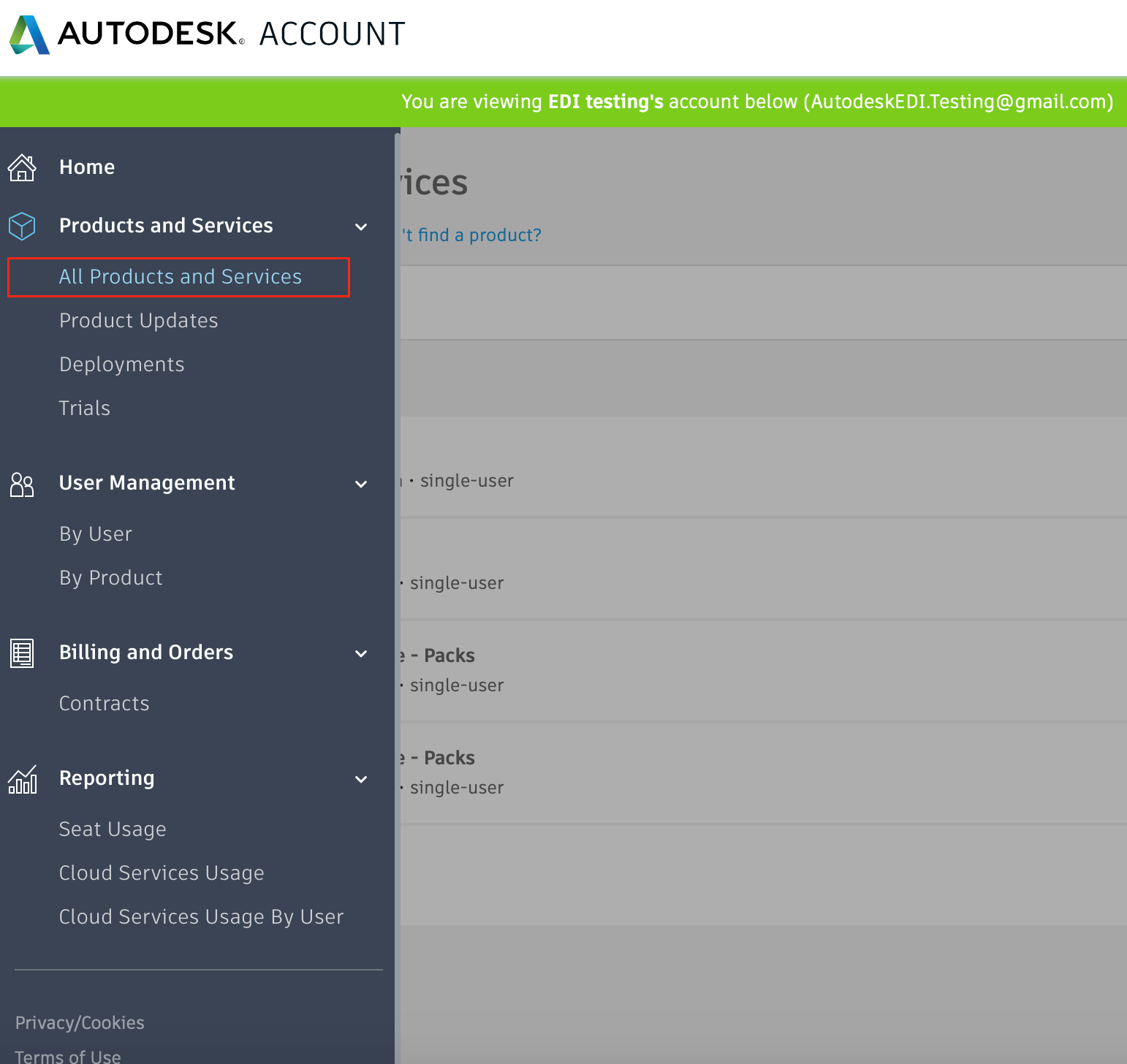Click the Billing and Orders document icon
The height and width of the screenshot is (1064, 1127).
22,653
